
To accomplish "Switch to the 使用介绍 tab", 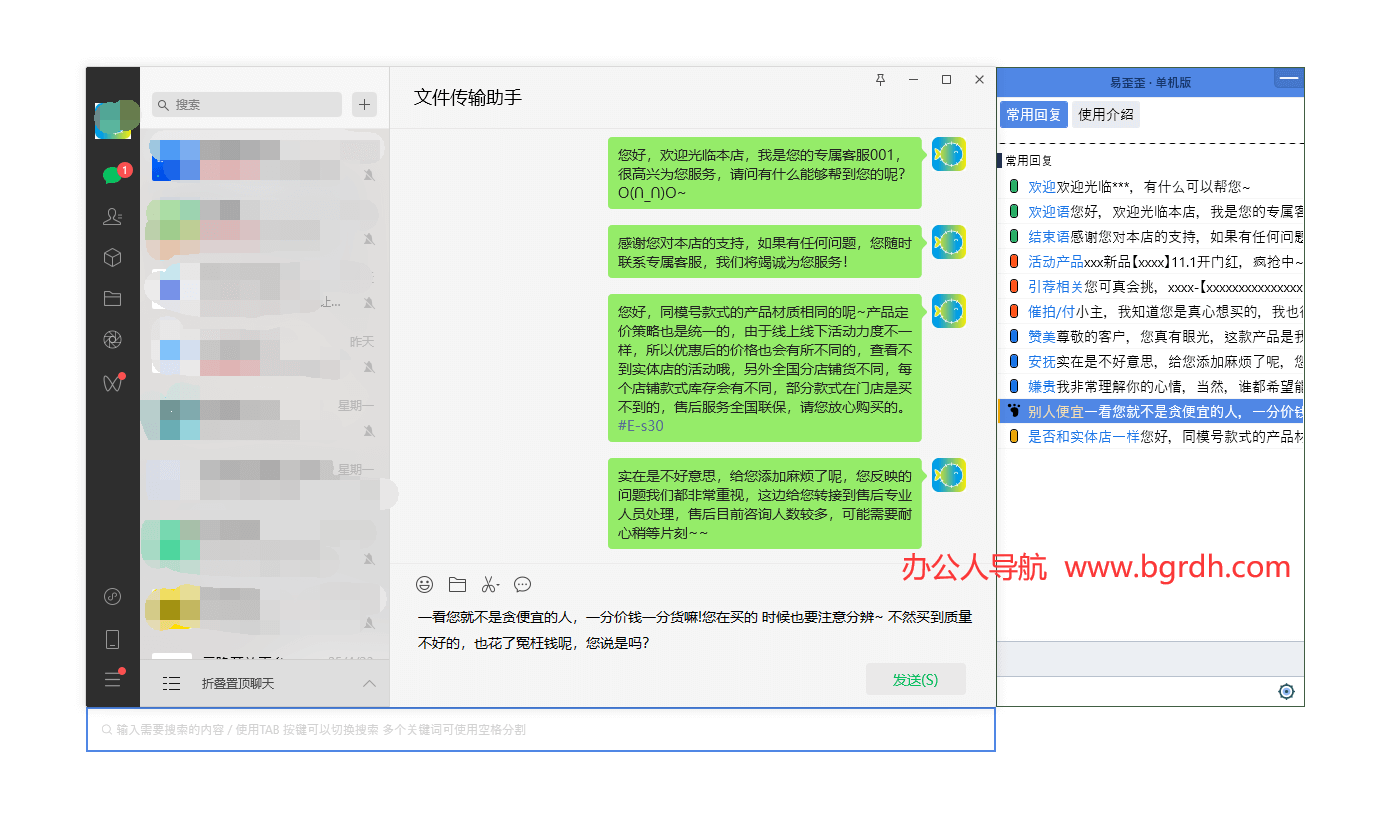I will coord(1105,114).
